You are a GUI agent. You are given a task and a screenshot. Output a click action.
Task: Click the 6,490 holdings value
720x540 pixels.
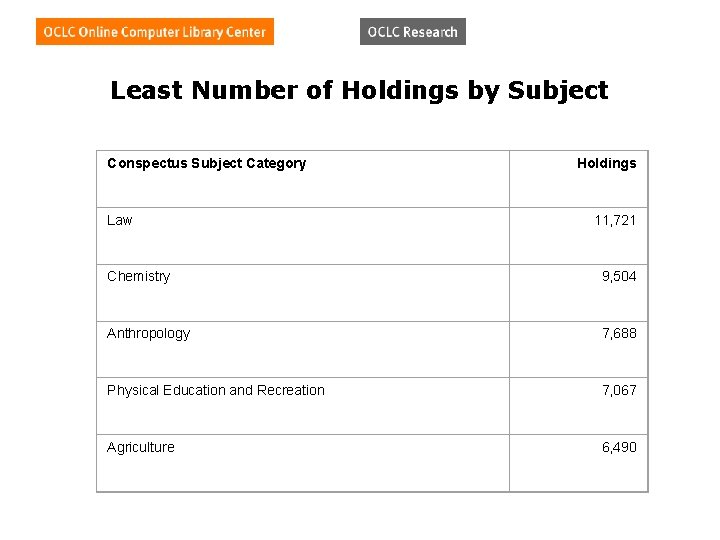tap(619, 447)
